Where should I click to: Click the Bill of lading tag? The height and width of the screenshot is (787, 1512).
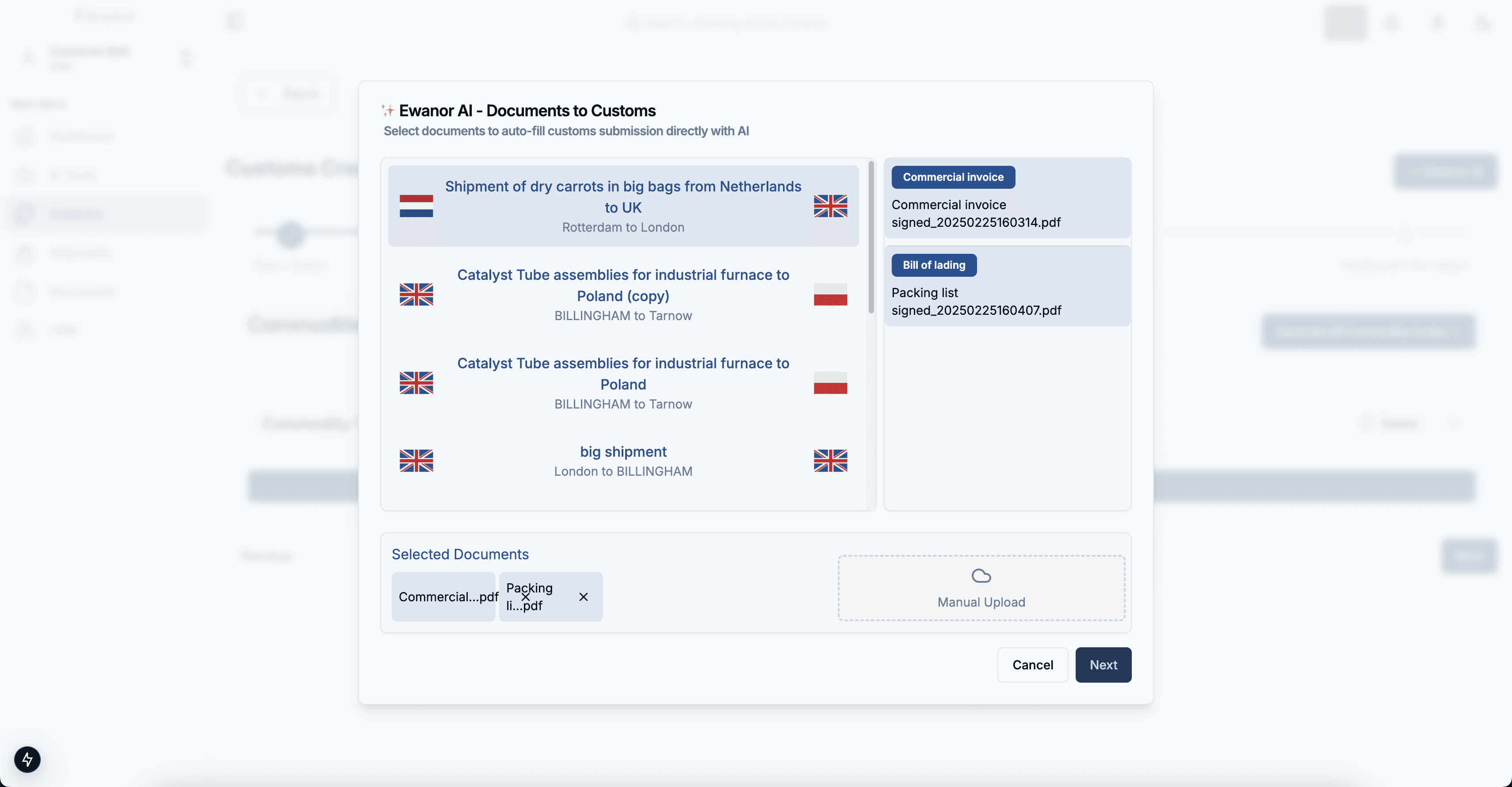[x=934, y=265]
